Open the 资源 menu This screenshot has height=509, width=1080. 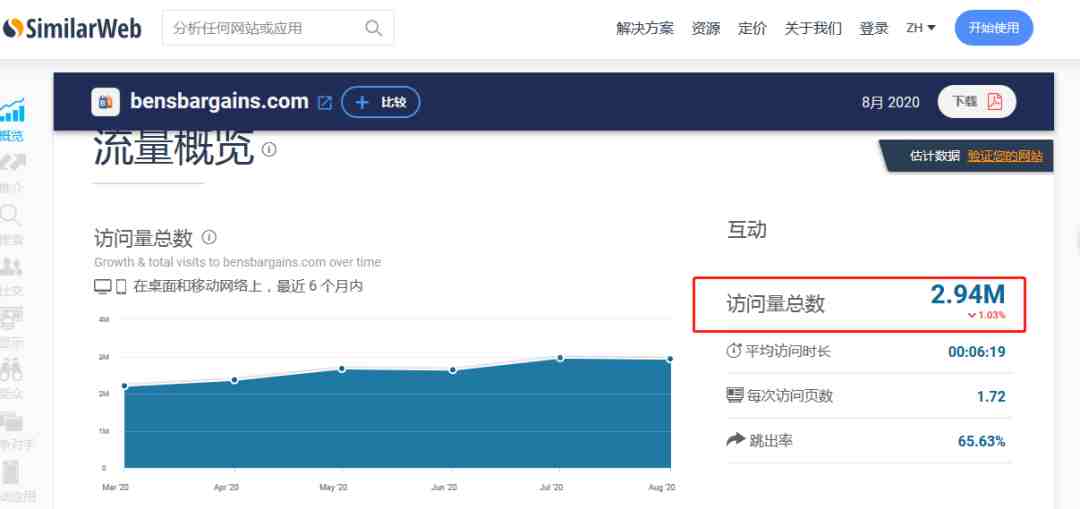706,28
